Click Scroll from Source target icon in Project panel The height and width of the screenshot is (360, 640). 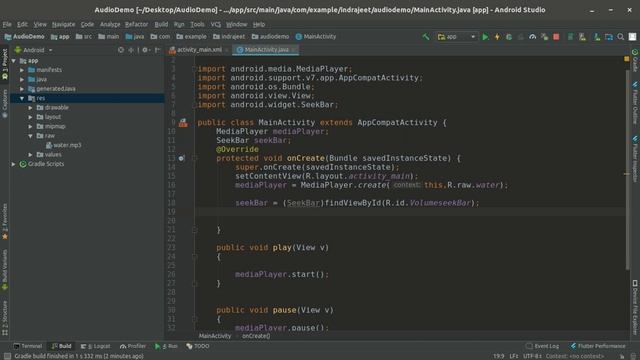click(x=121, y=50)
